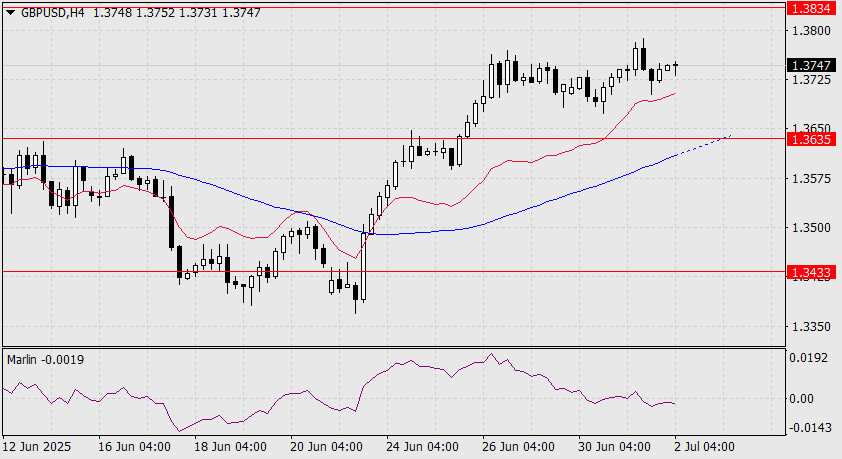
Task: Click the OHLC values 1.3748 1.3752 1.3731 1.3747
Action: (x=177, y=13)
